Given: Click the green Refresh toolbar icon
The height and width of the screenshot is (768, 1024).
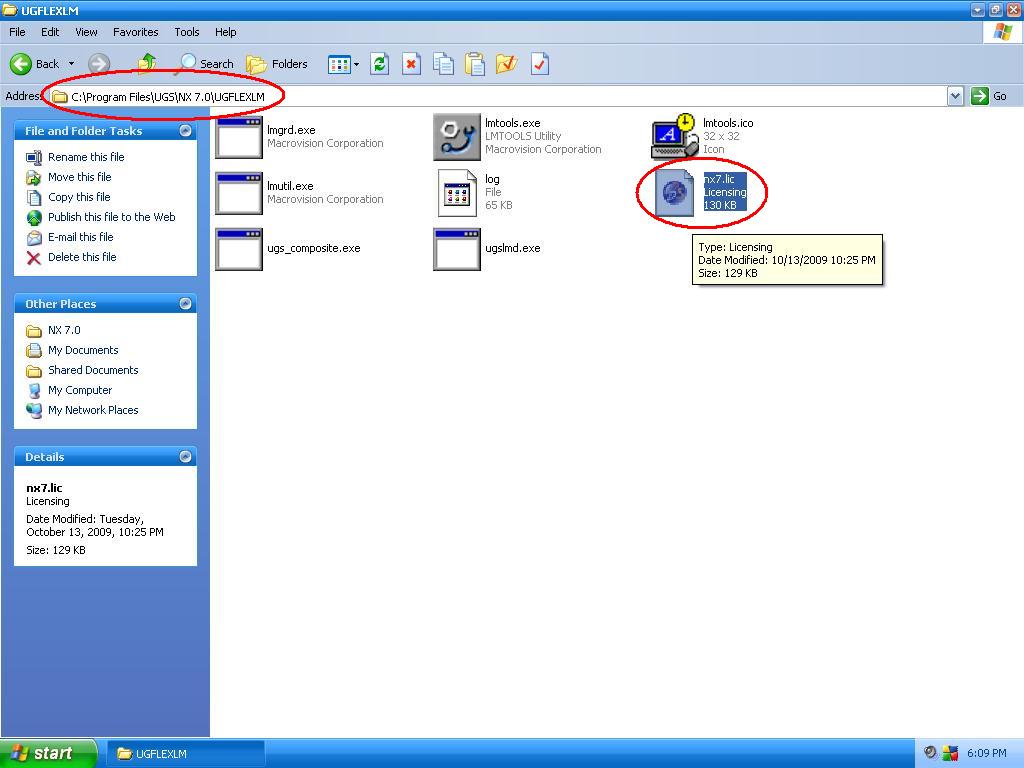Looking at the screenshot, I should [379, 64].
